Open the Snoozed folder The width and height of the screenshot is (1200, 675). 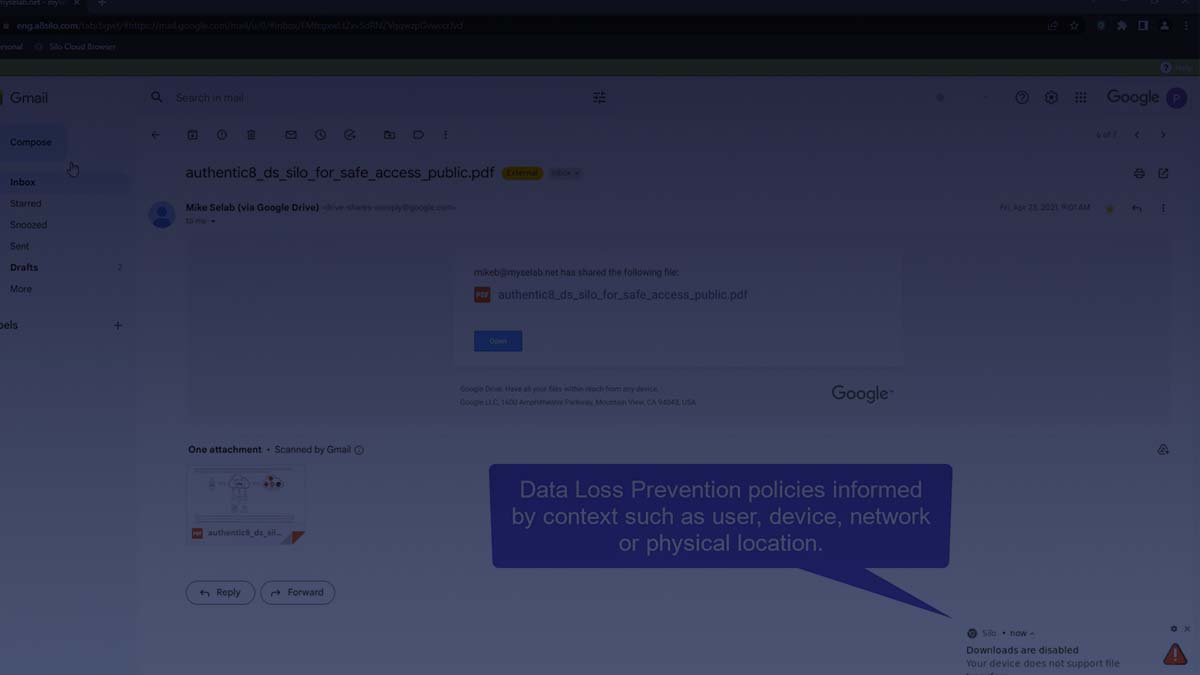28,225
